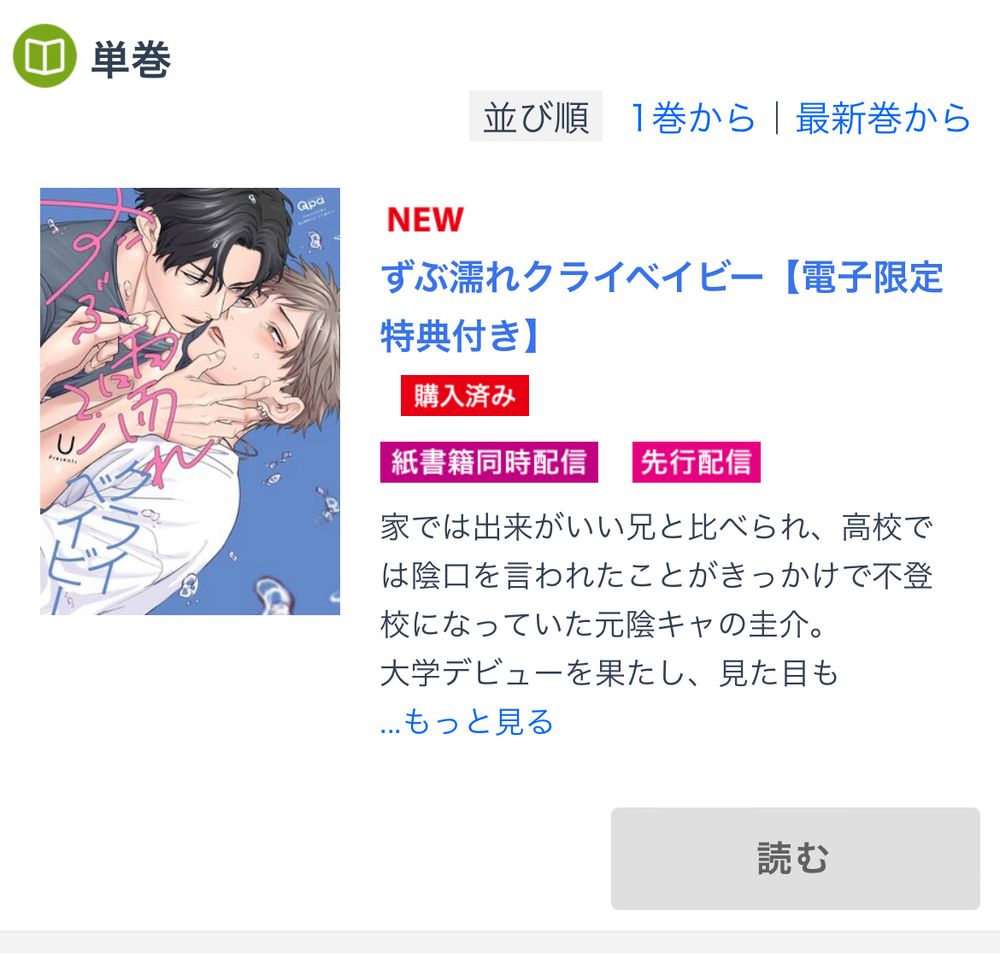Click the Qpa label logo on cover

pyautogui.click(x=311, y=204)
